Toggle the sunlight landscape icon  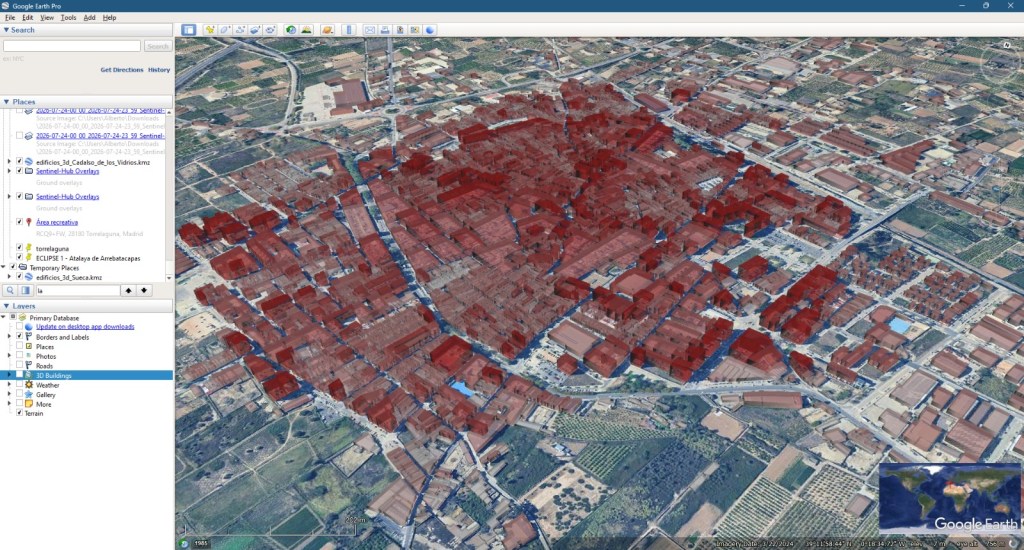[306, 29]
